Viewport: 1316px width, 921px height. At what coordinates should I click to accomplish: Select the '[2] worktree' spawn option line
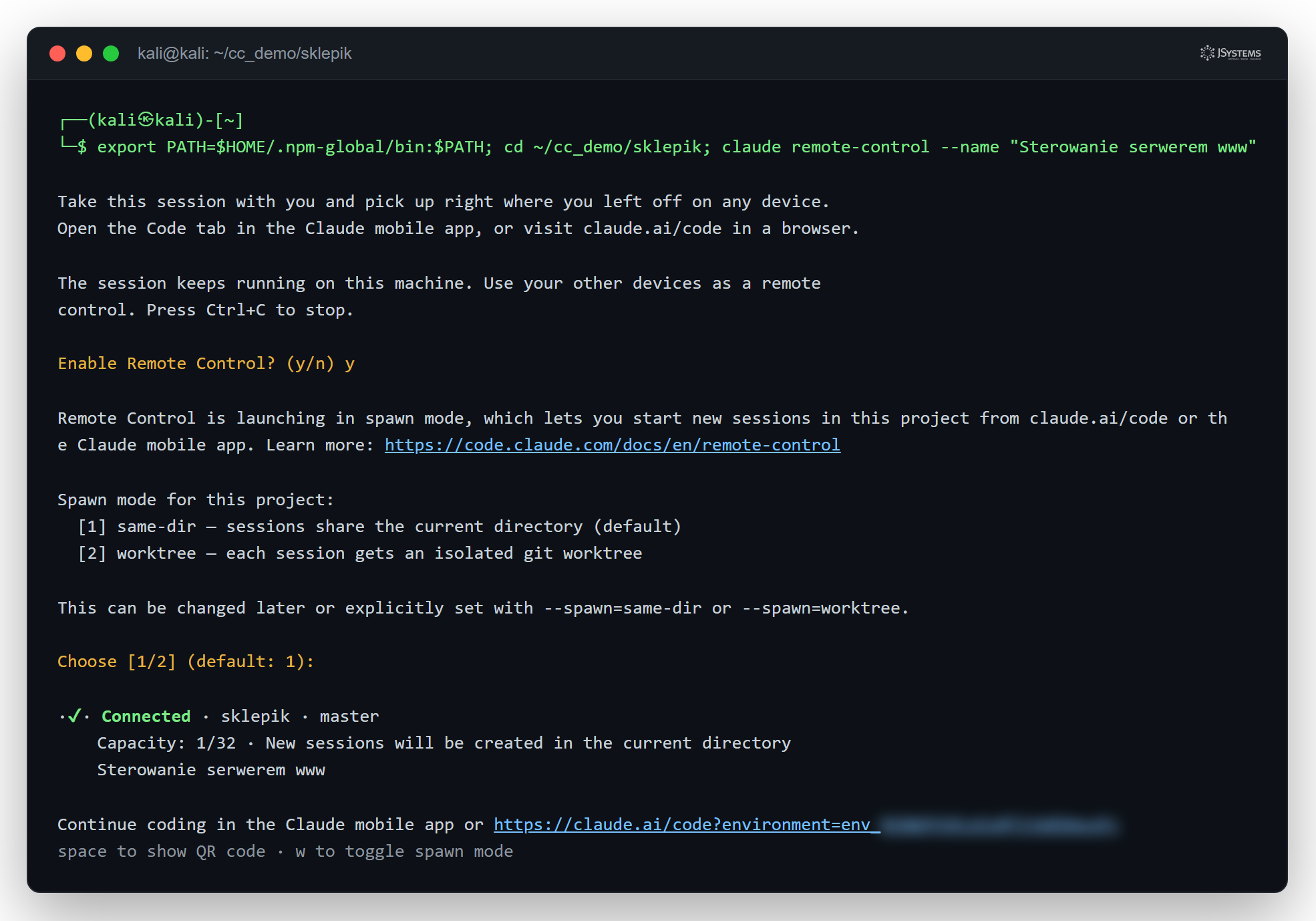(x=360, y=553)
